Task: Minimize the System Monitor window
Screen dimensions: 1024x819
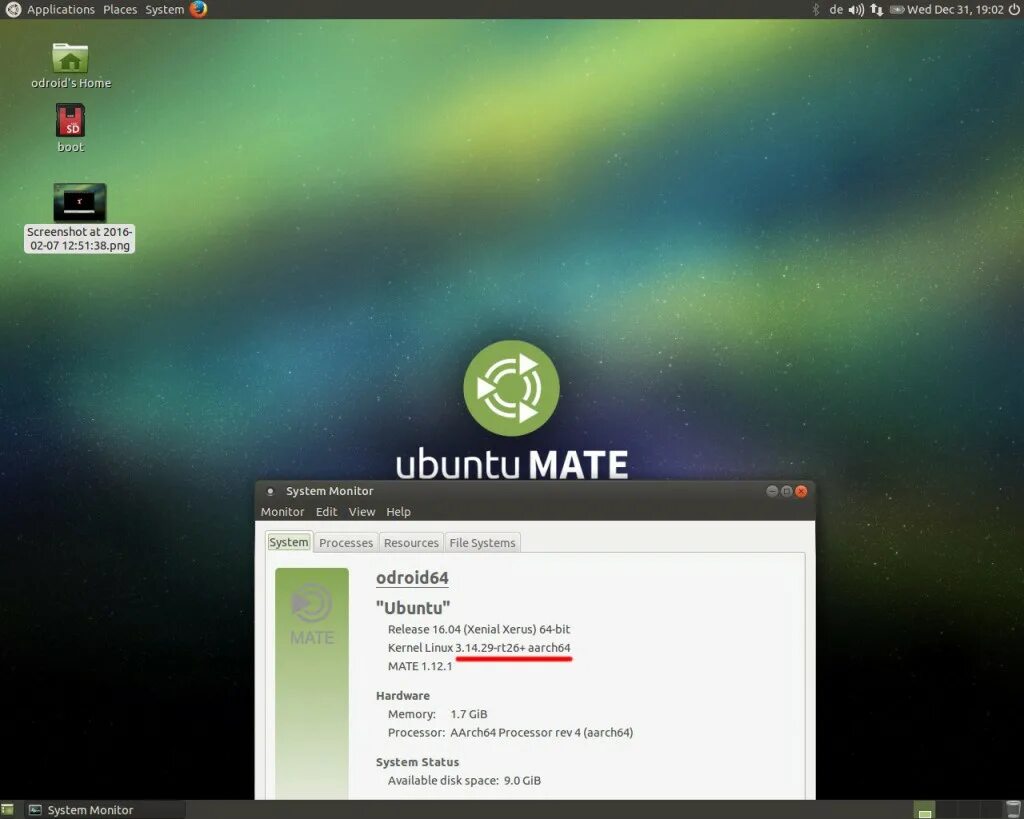Action: pos(772,491)
